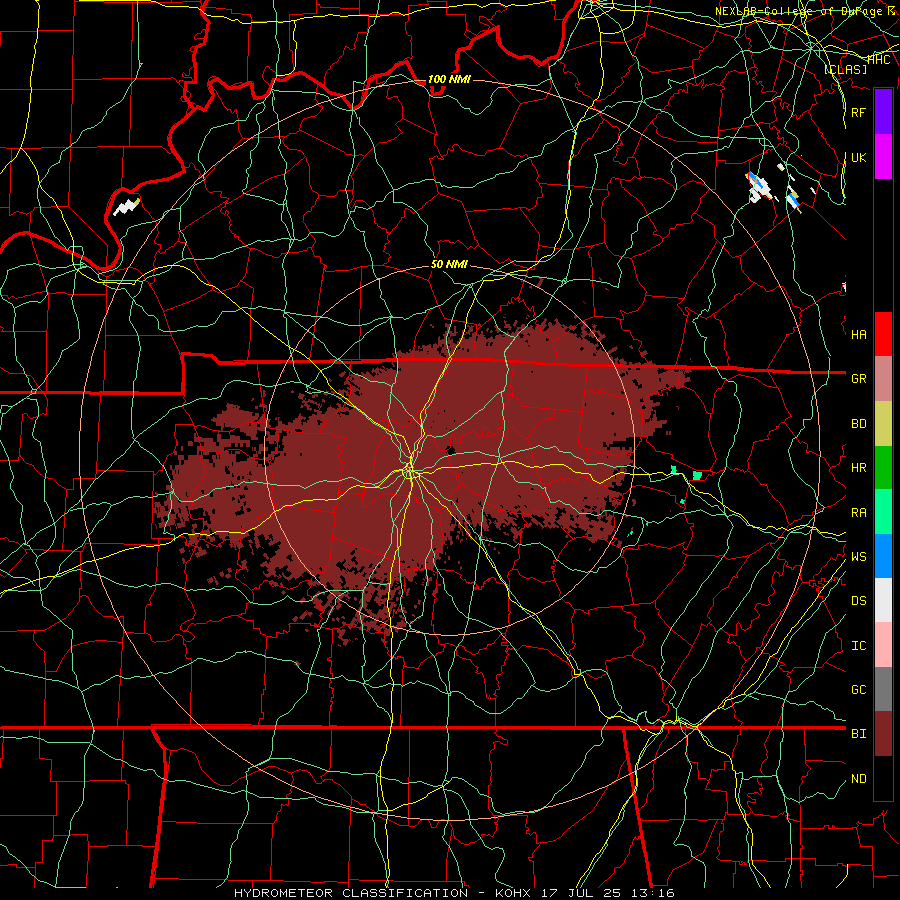Click the BD legend label
Viewport: 900px width, 900px height.
tap(858, 424)
